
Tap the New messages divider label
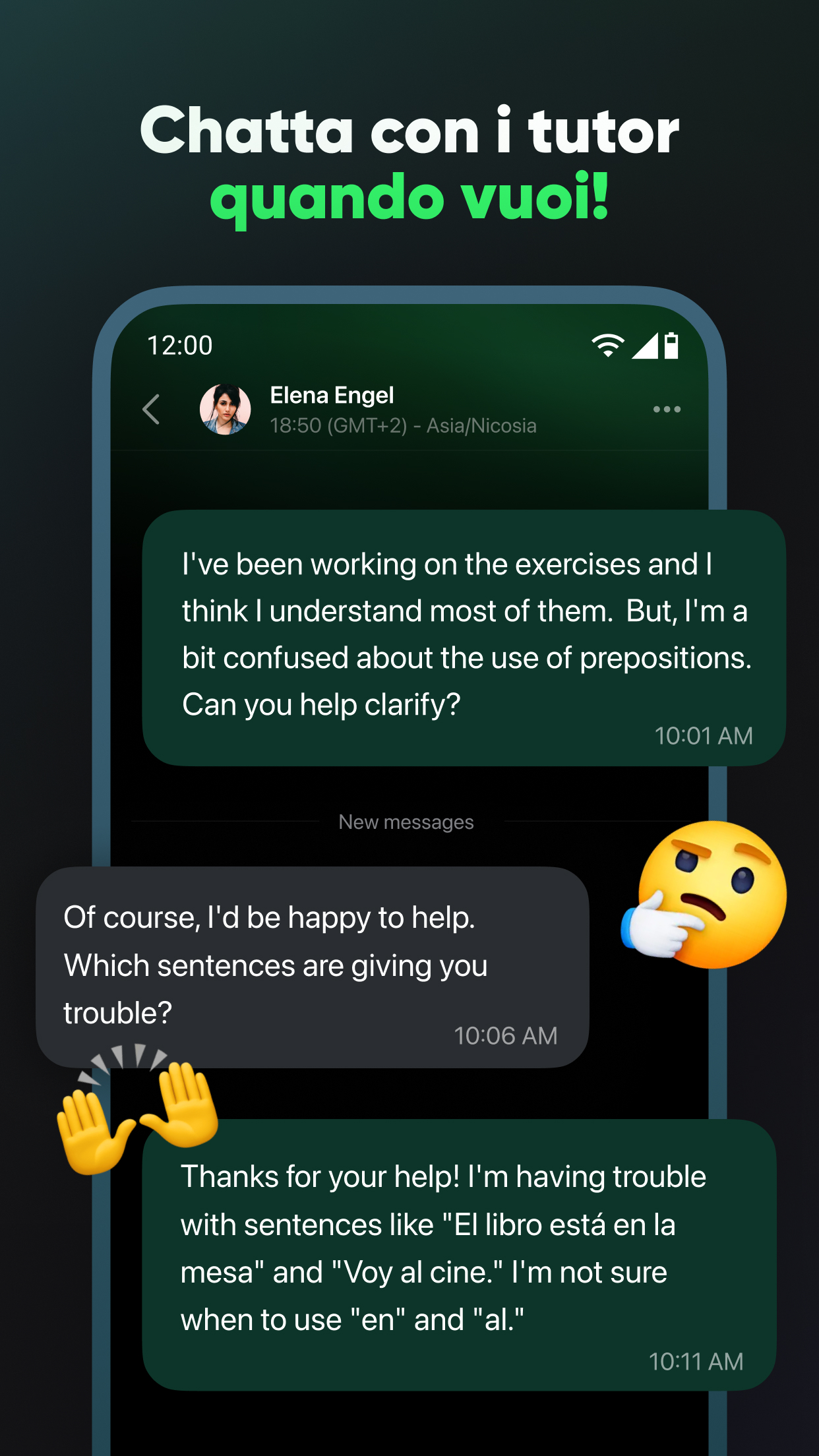(406, 822)
